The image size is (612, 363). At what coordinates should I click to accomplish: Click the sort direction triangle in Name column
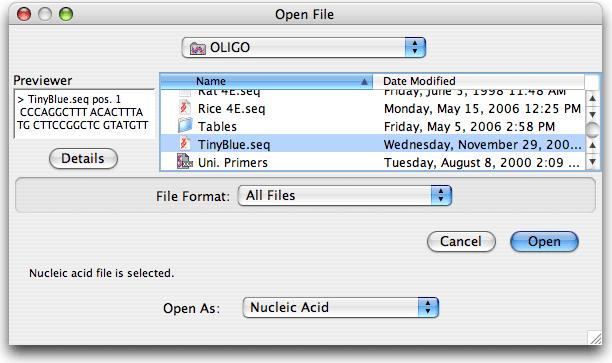364,82
